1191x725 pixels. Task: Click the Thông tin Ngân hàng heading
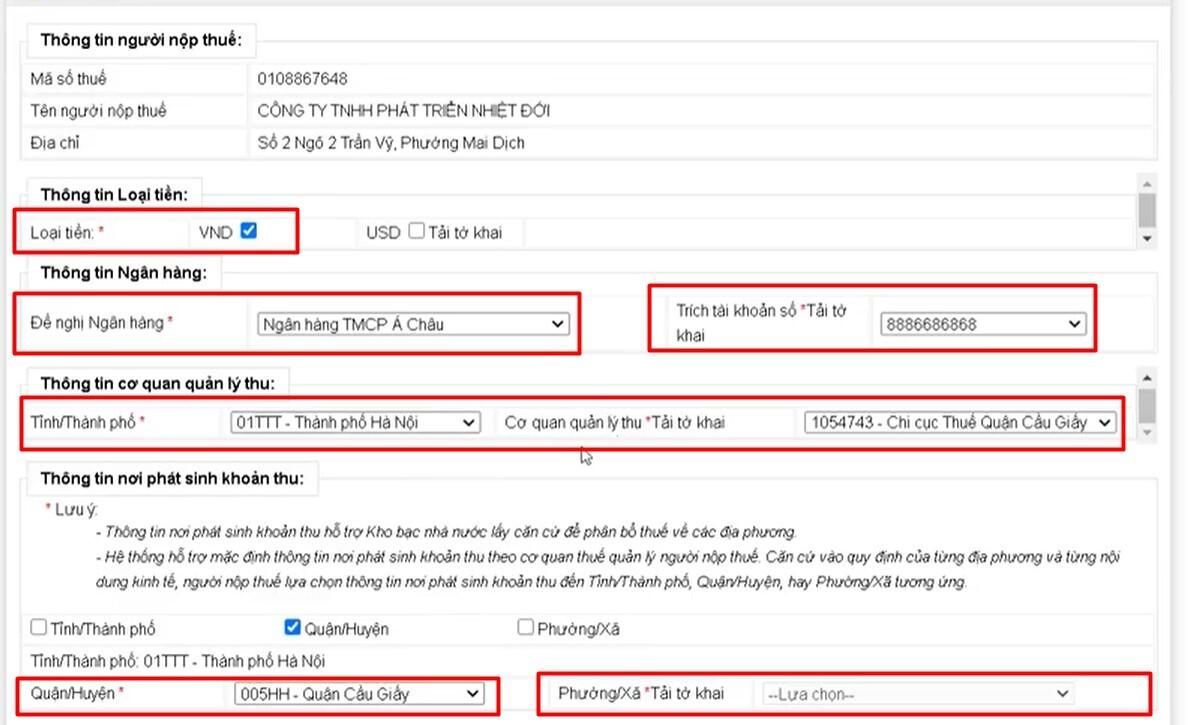(x=124, y=273)
